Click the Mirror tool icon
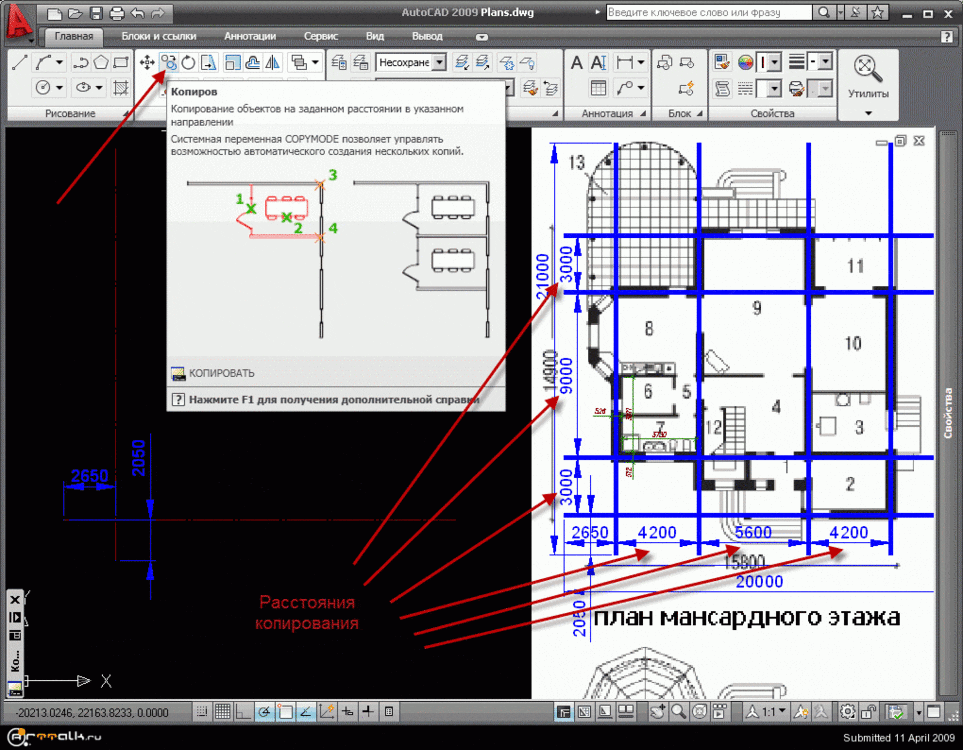This screenshot has height=750, width=963. pyautogui.click(x=273, y=62)
